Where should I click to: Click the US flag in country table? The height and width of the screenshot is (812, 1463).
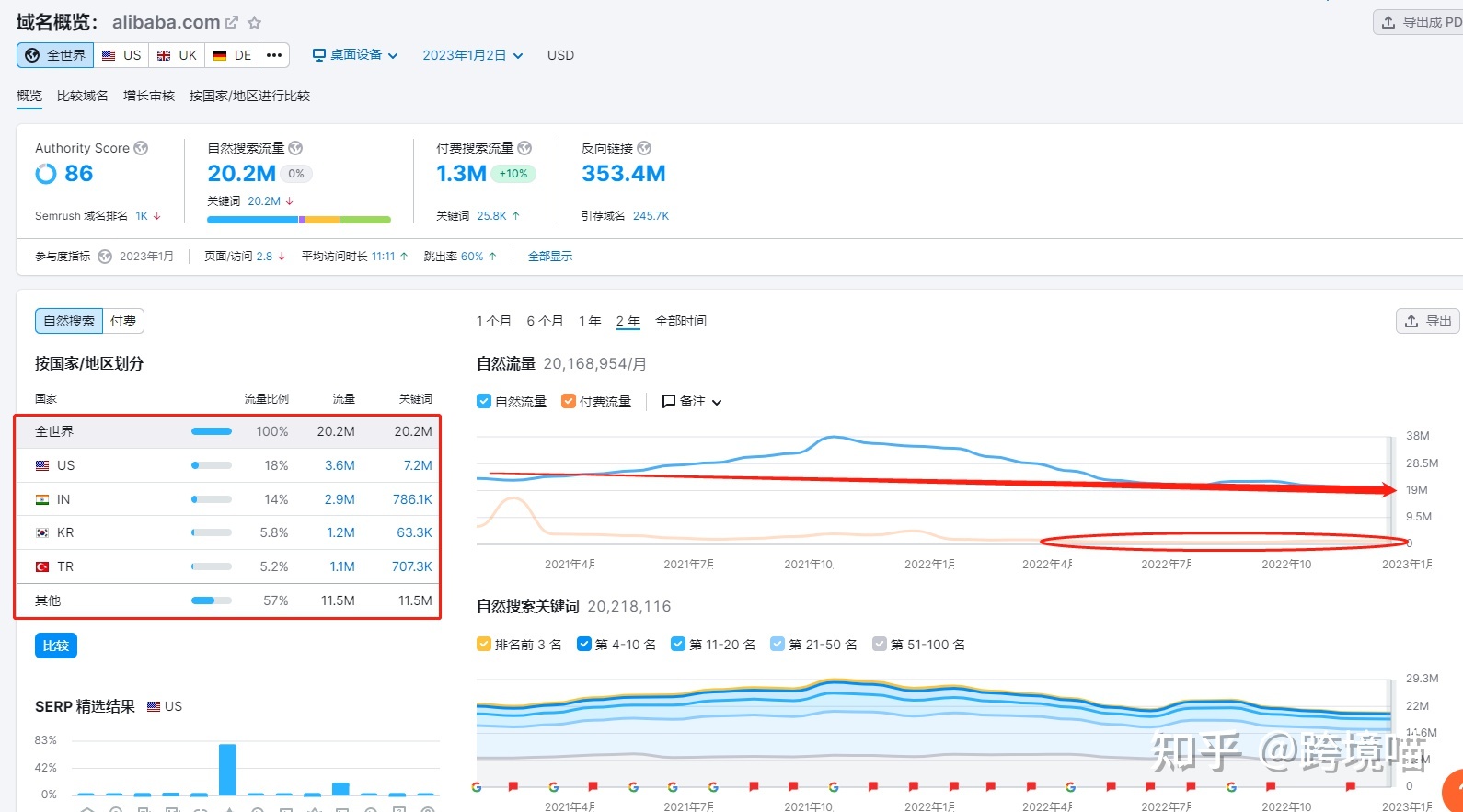(x=42, y=465)
